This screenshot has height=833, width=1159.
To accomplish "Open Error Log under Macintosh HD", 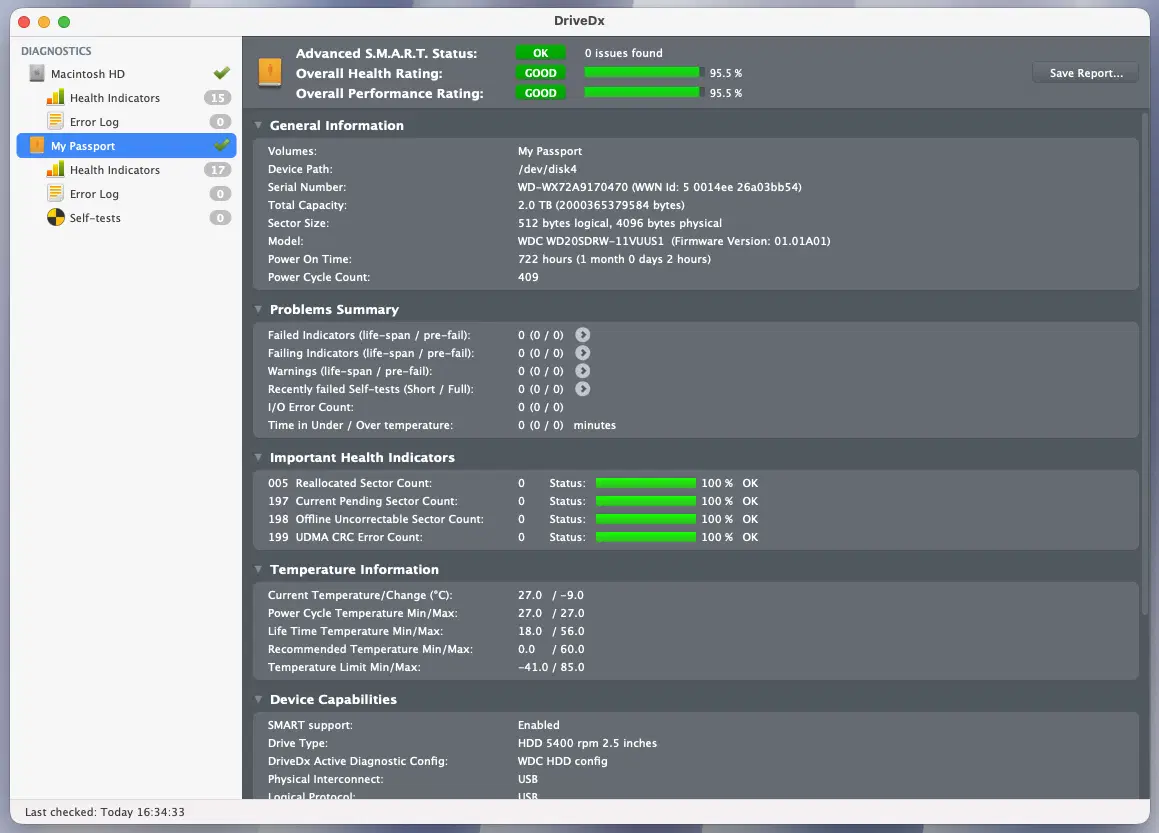I will (126, 121).
